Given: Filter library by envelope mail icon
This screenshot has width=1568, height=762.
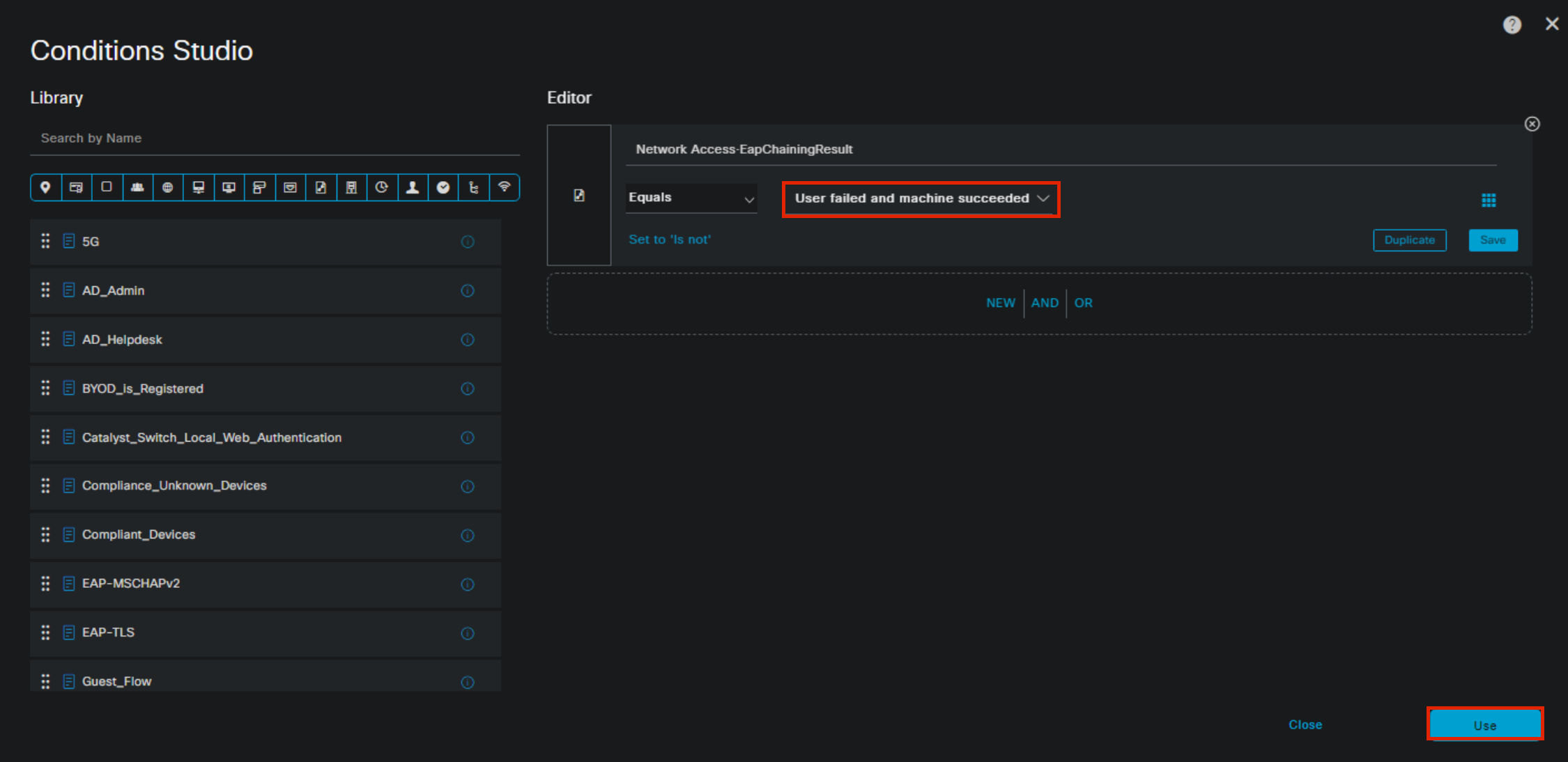Looking at the screenshot, I should click(290, 187).
